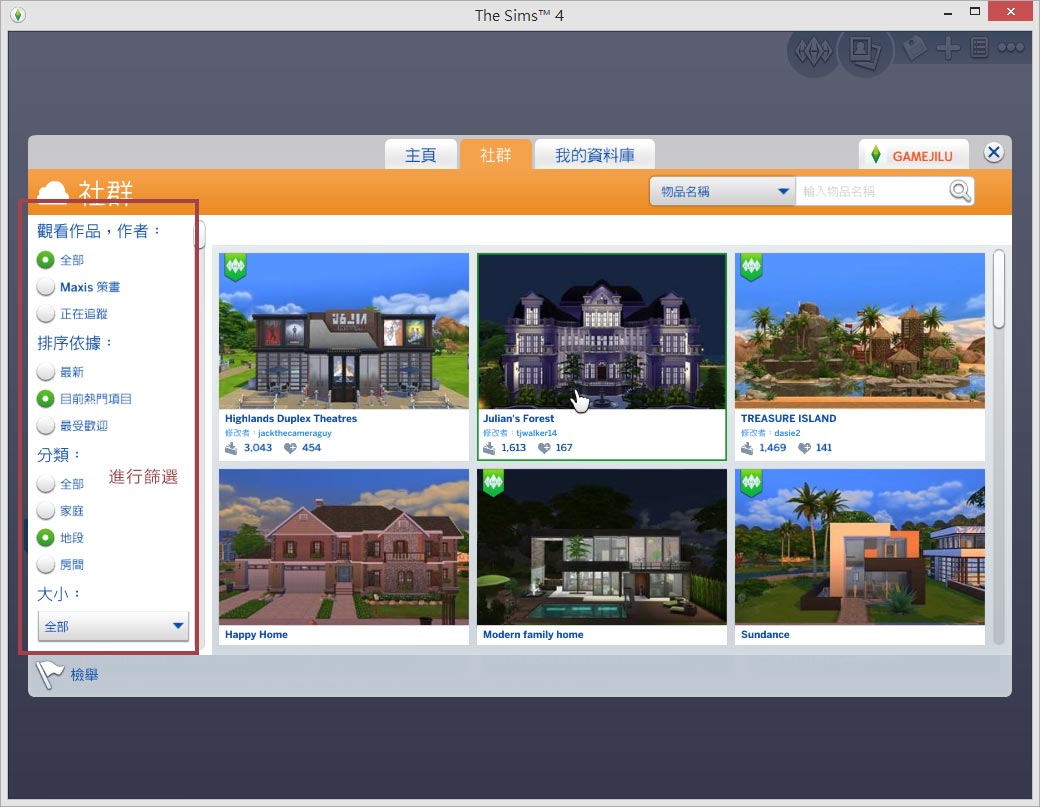Viewport: 1040px width, 807px height.
Task: Click the 3,043 download count
Action: pos(257,448)
